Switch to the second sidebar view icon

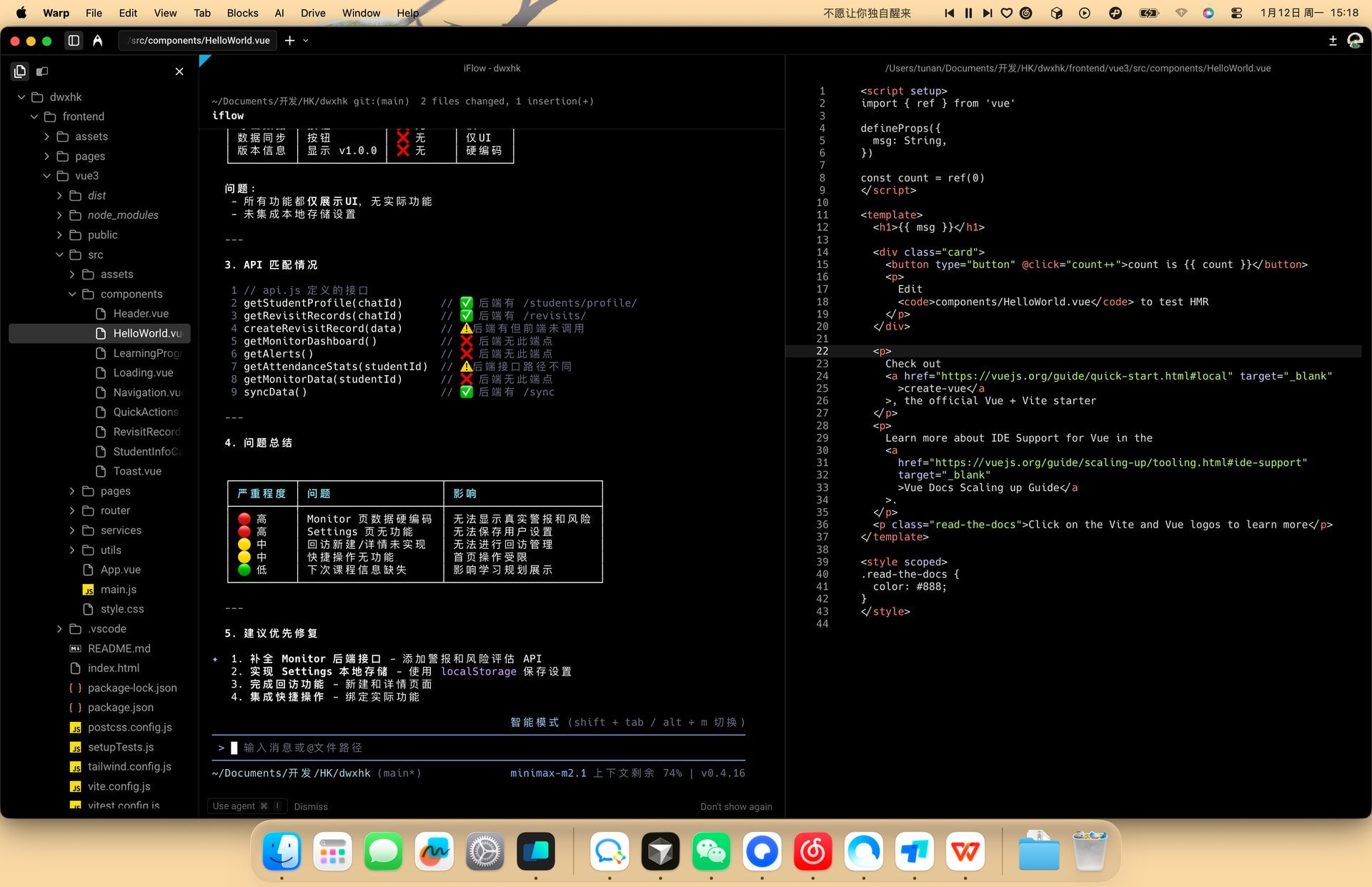[x=42, y=71]
